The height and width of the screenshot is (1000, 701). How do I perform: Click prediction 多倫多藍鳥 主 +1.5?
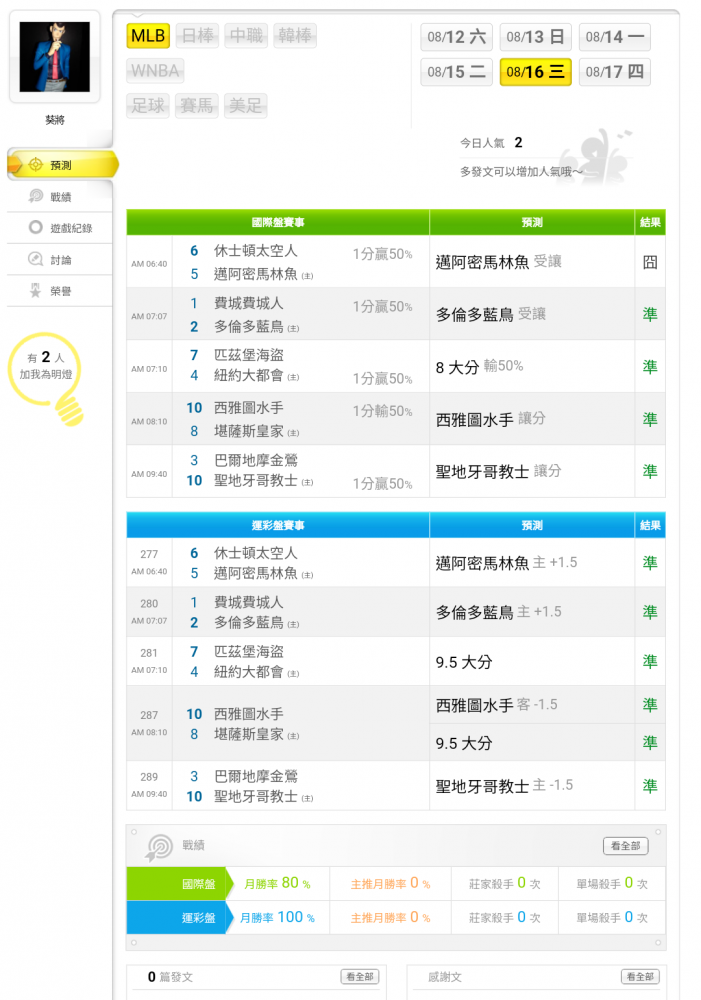click(x=499, y=612)
